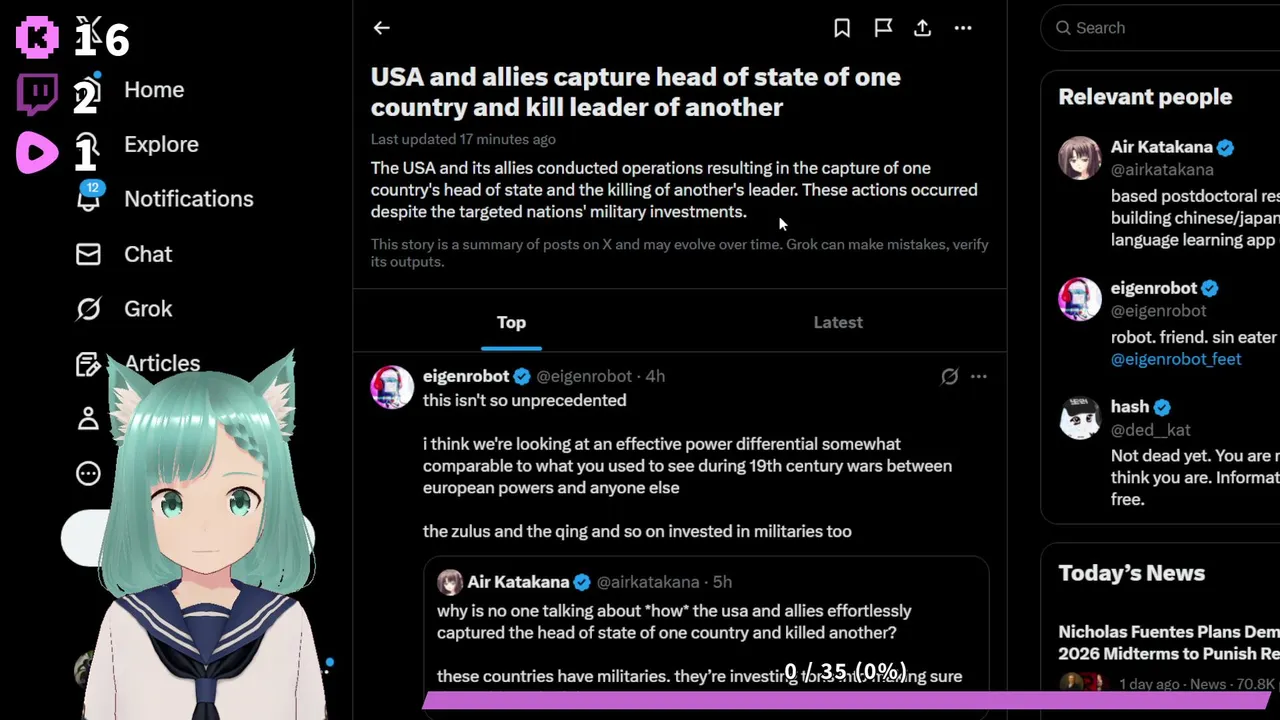The image size is (1280, 720).
Task: Open more options on eigenrobot post
Action: [979, 376]
